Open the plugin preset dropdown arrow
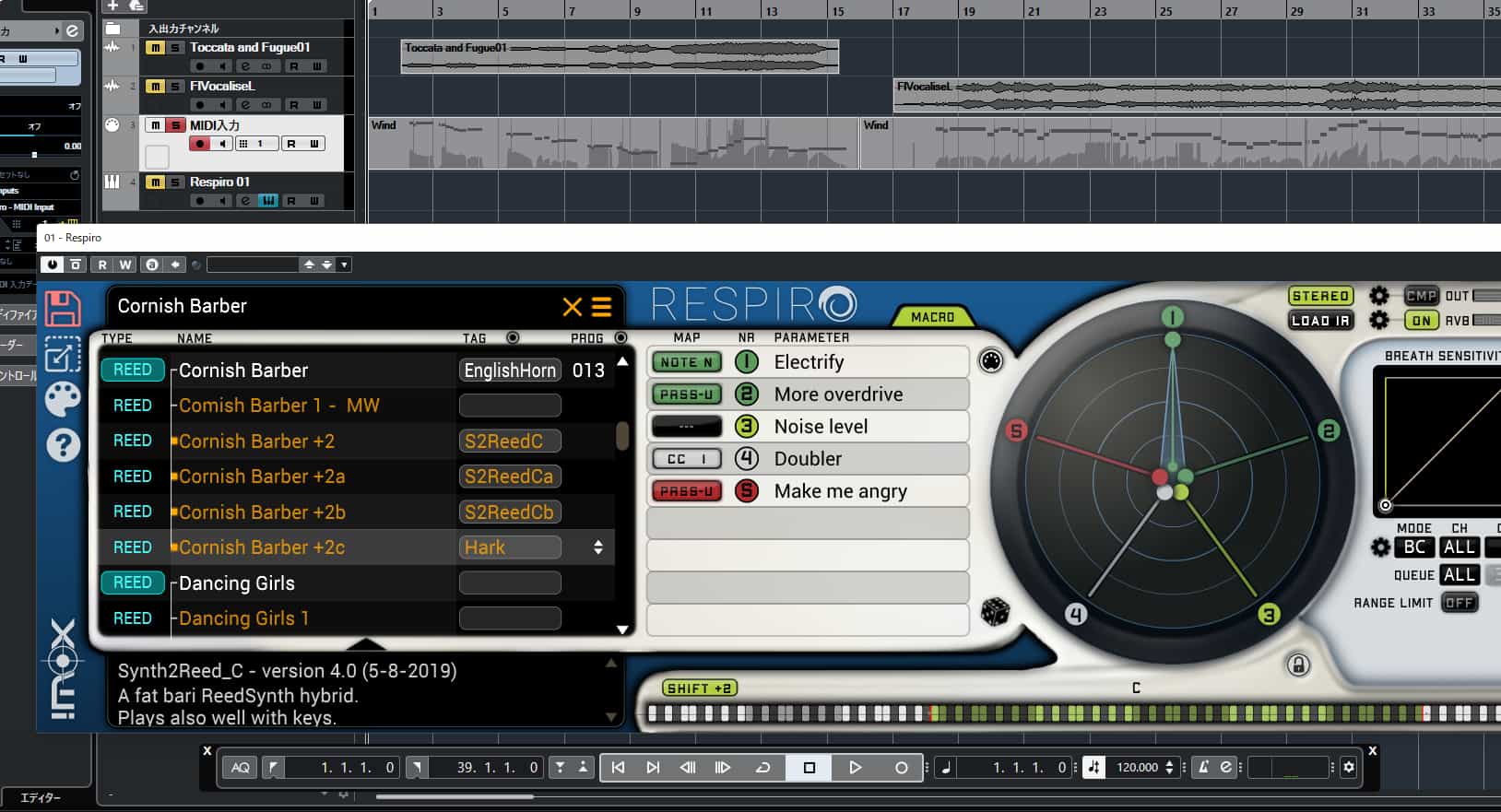This screenshot has height=812, width=1501. click(344, 265)
